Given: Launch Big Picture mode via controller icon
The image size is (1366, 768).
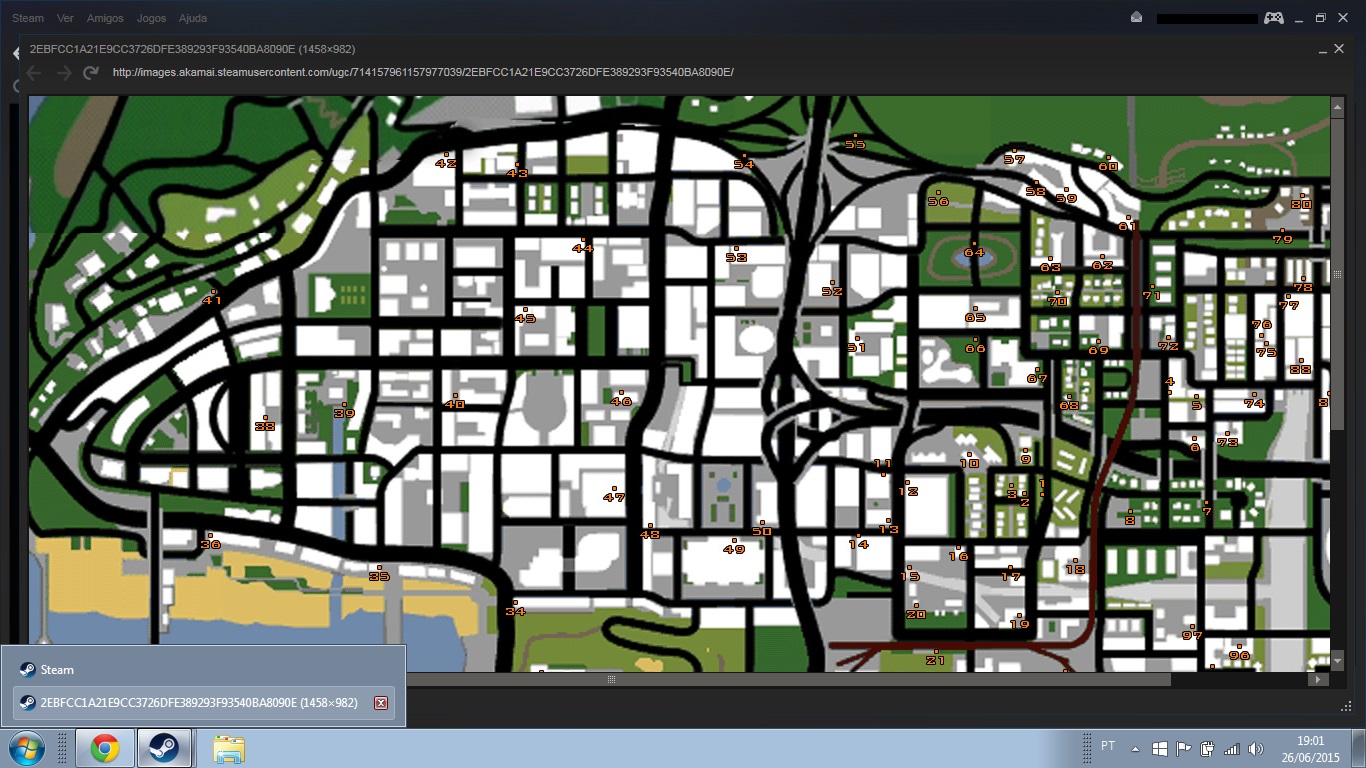Looking at the screenshot, I should pyautogui.click(x=1273, y=17).
